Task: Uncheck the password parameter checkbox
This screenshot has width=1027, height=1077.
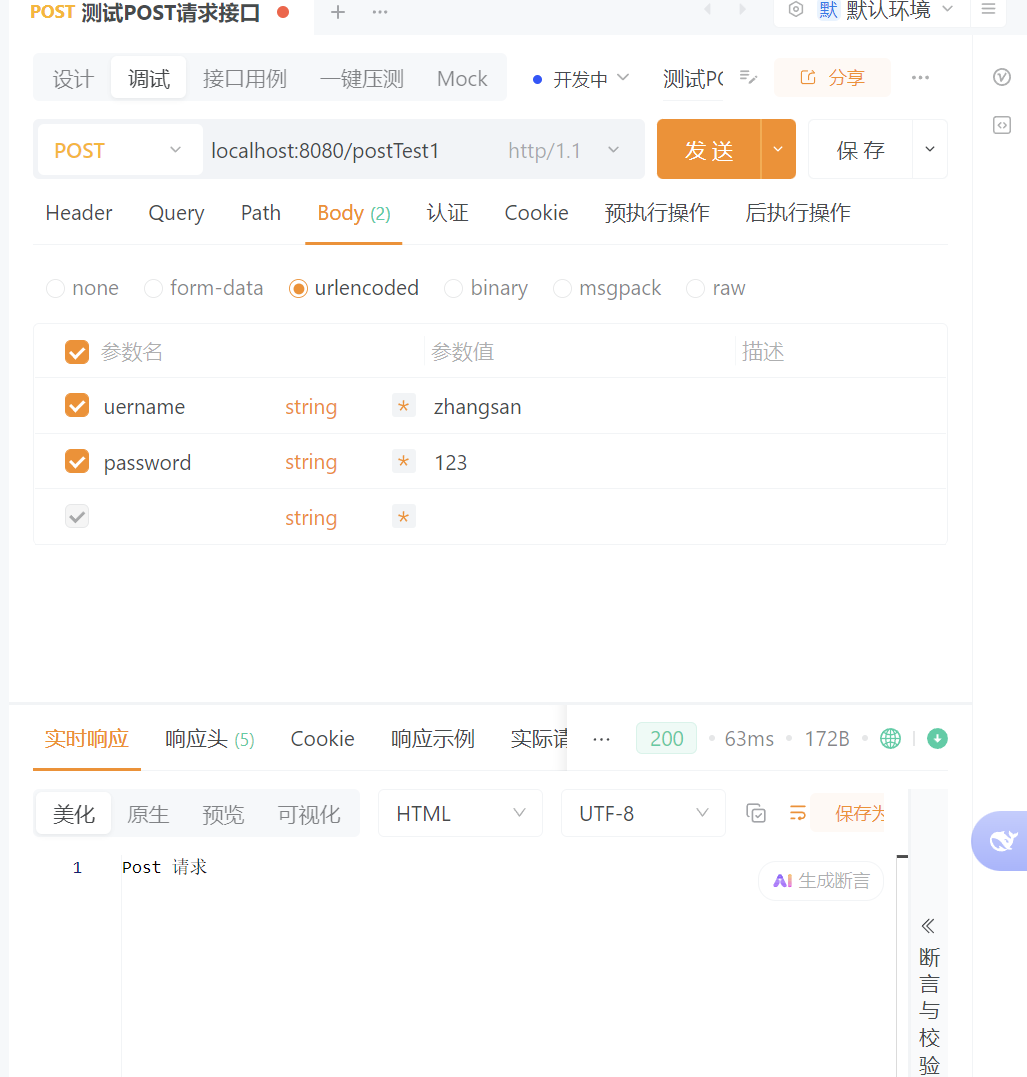Action: pos(77,462)
